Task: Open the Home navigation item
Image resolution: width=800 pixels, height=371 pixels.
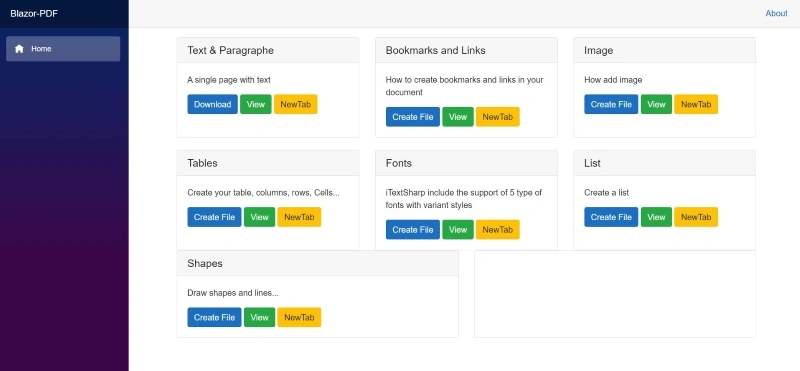Action: point(63,49)
